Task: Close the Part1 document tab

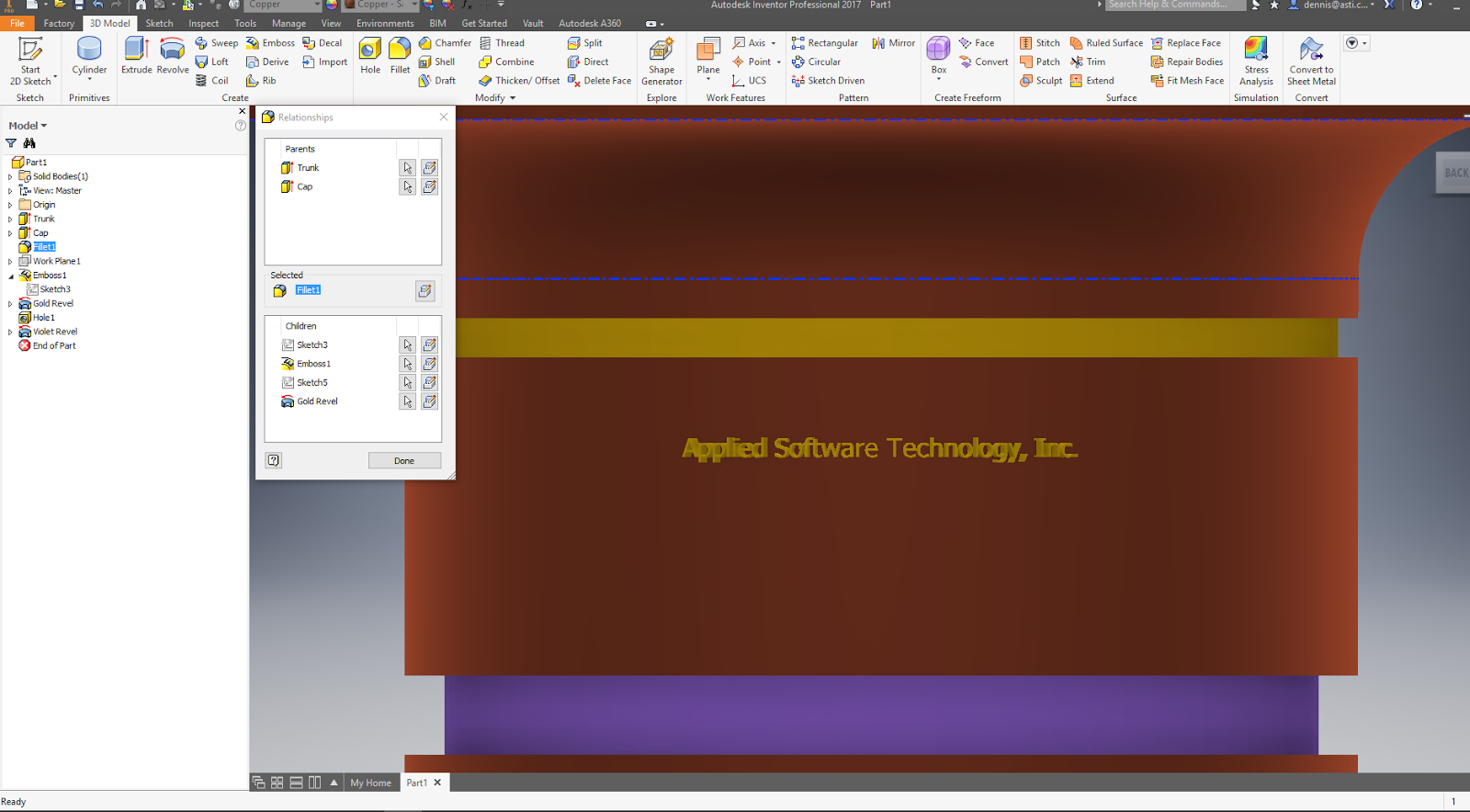Action: [x=437, y=783]
